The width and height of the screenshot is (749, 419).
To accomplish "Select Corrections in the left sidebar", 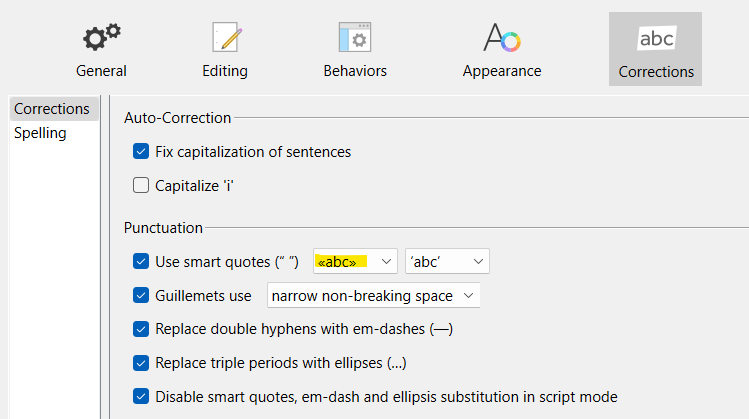I will click(x=54, y=108).
